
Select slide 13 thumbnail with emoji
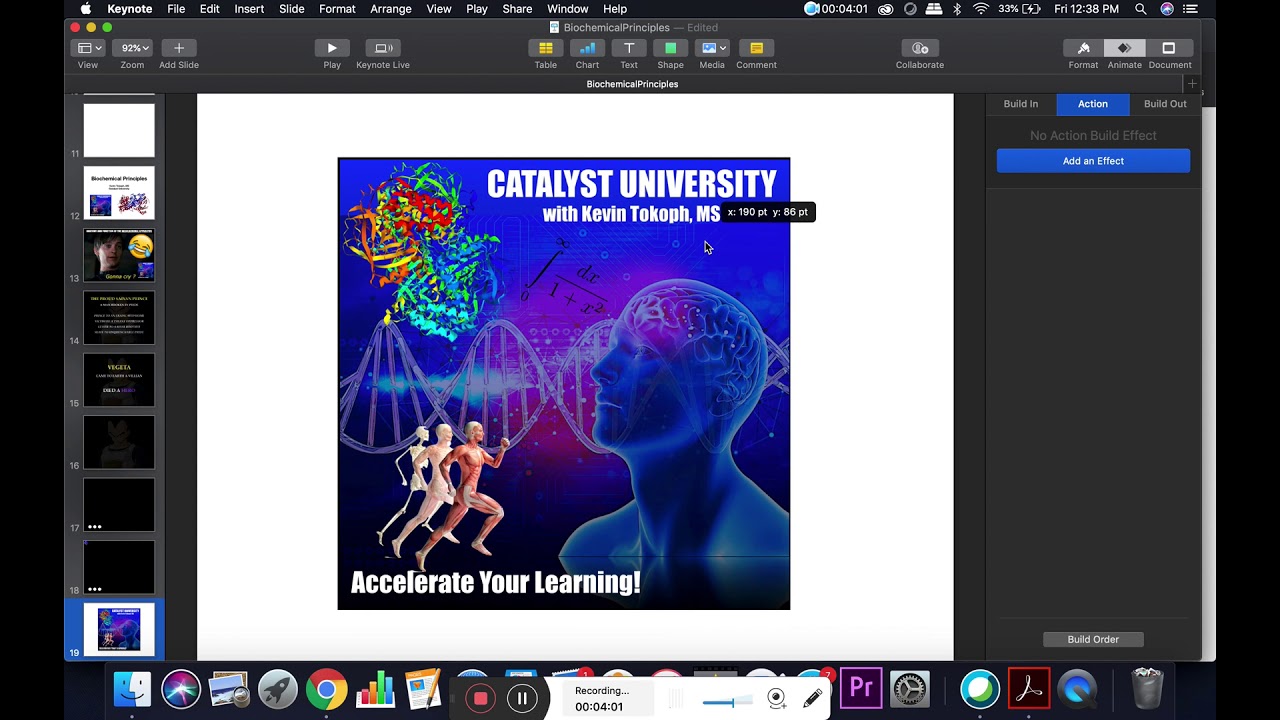coord(119,255)
